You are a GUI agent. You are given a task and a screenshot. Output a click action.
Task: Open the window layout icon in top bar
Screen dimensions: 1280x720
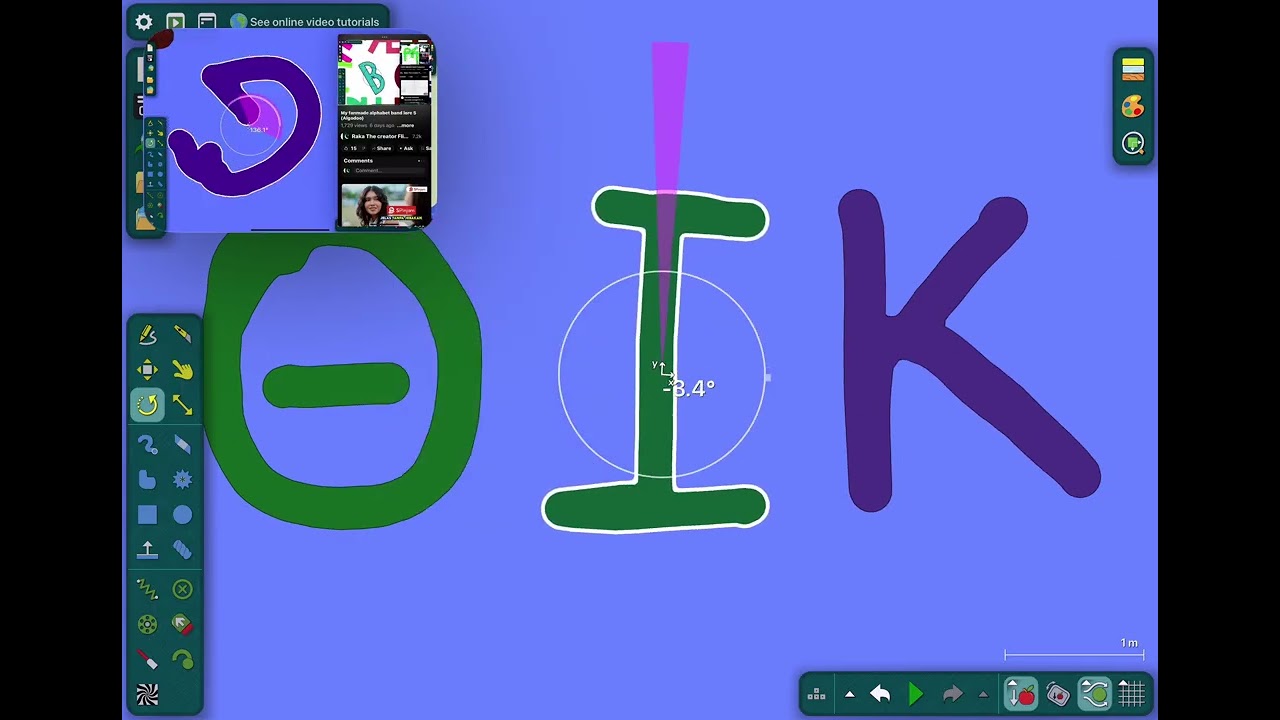click(x=207, y=22)
